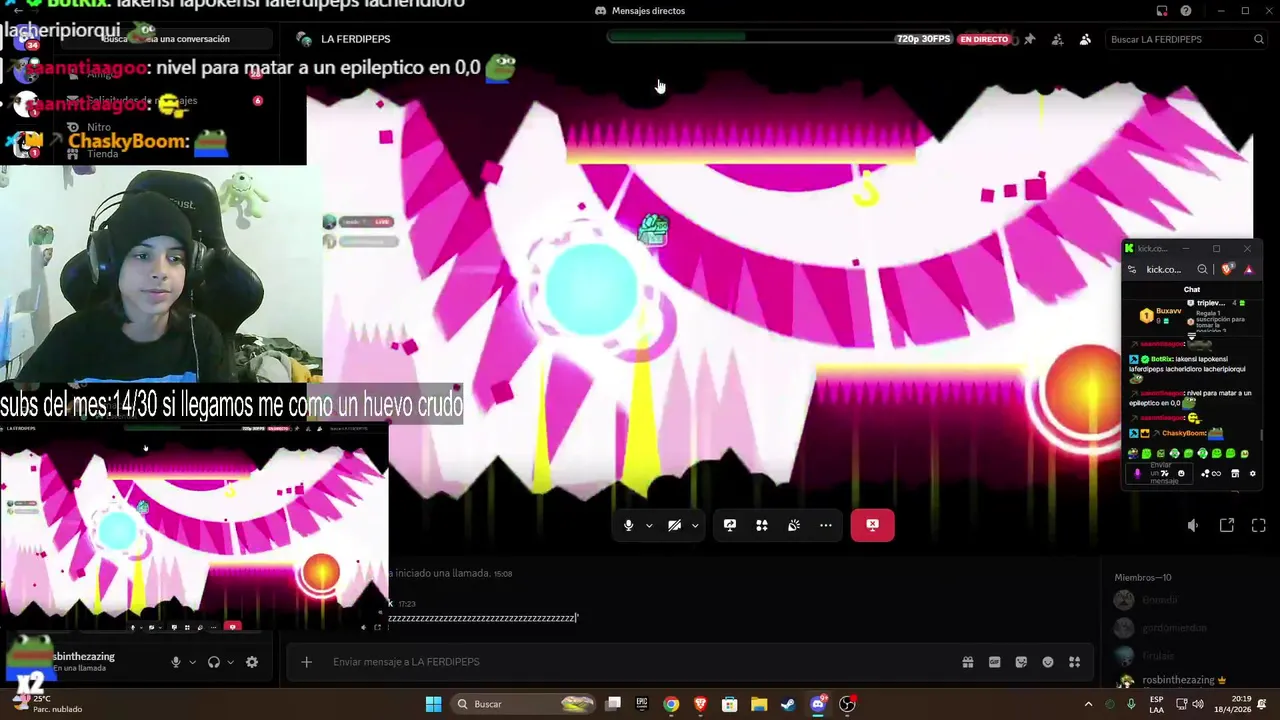The height and width of the screenshot is (720, 1280).
Task: Click the Brave shields icon in Kick window
Action: point(1228,269)
